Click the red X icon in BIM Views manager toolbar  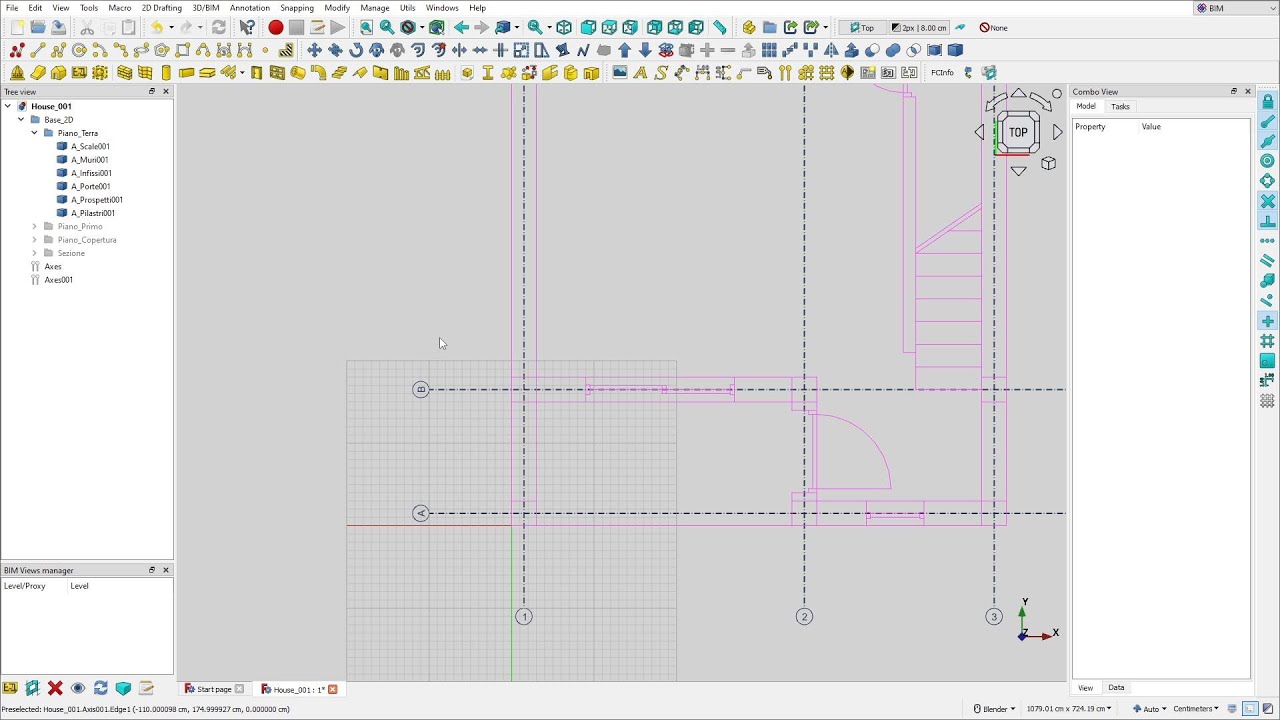click(55, 688)
